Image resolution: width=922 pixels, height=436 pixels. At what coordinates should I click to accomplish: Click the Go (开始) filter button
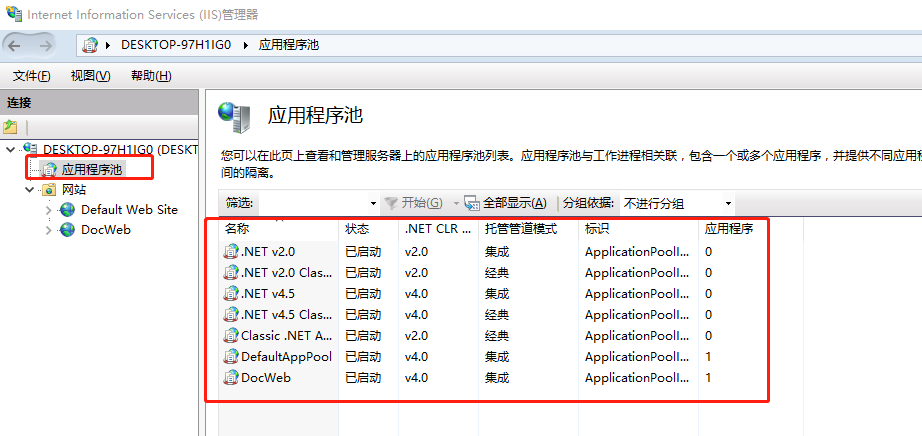pos(414,204)
